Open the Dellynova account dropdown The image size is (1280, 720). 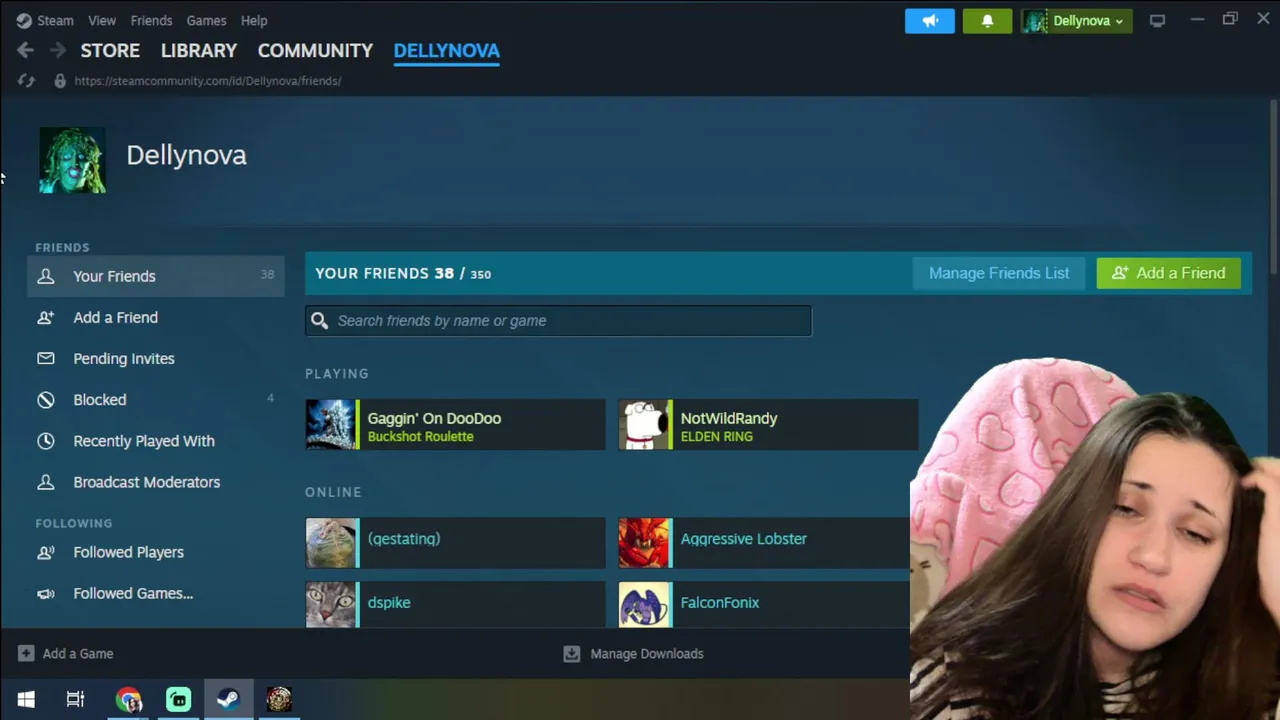click(x=1077, y=21)
